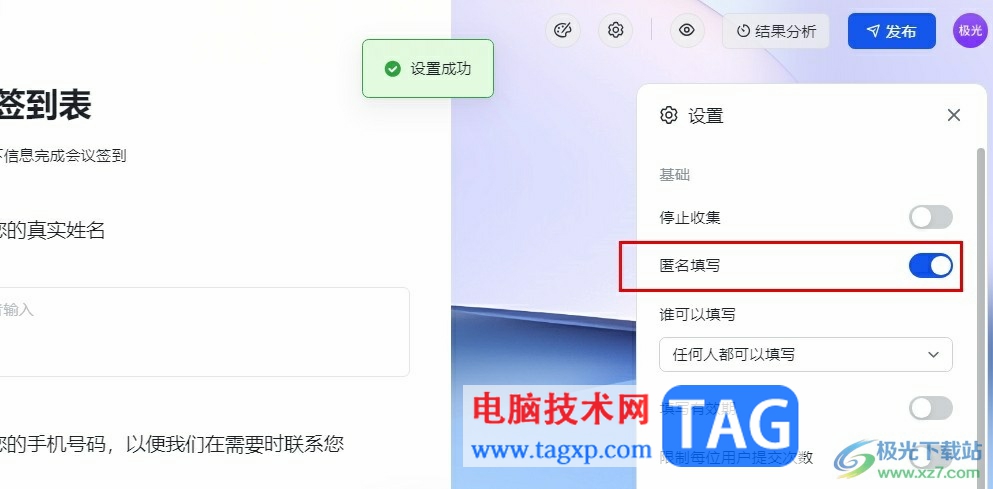This screenshot has width=993, height=489.
Task: Preview the form with the eye icon
Action: click(687, 30)
